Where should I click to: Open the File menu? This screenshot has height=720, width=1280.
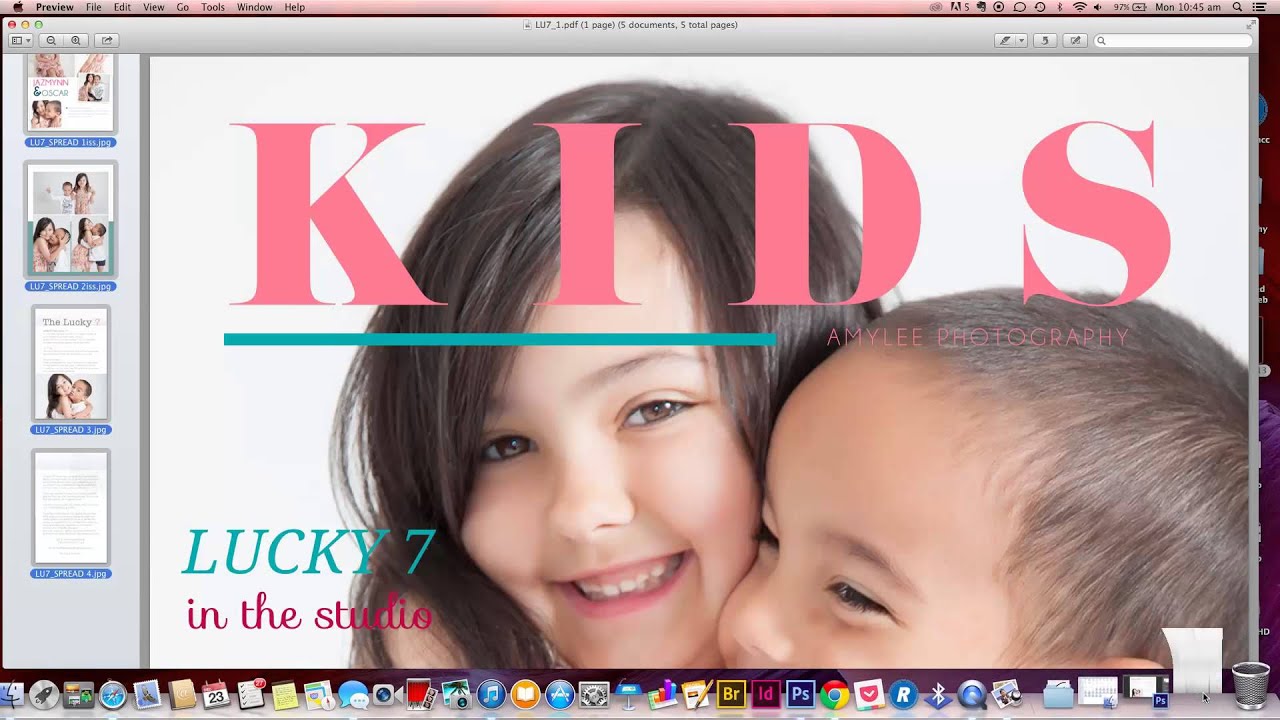93,7
